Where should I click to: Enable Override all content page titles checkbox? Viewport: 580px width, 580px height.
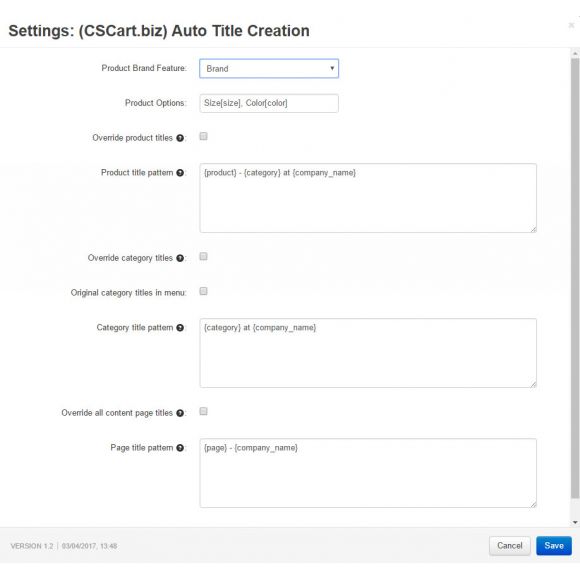203,411
